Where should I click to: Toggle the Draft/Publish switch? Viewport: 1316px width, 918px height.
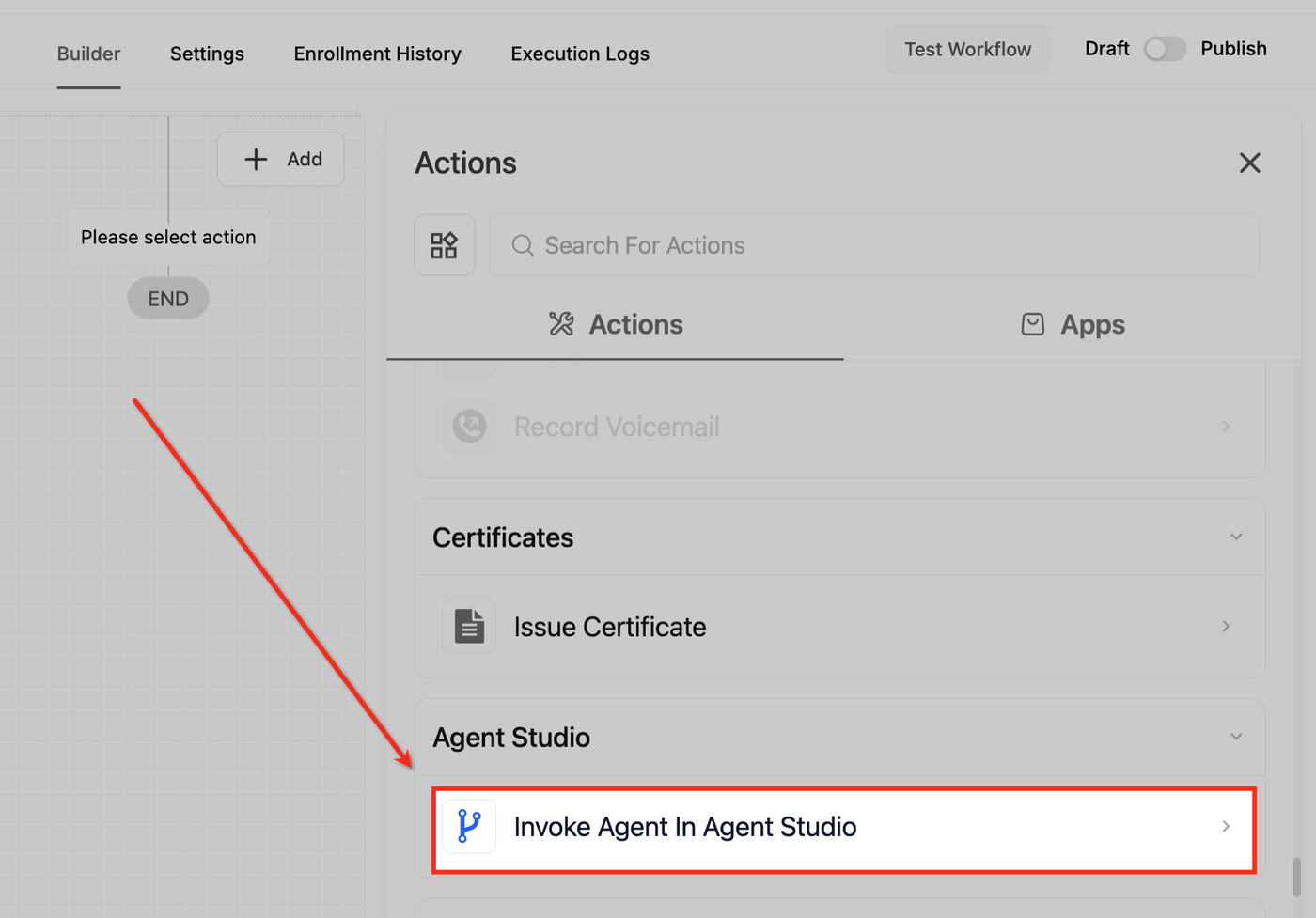(x=1165, y=49)
